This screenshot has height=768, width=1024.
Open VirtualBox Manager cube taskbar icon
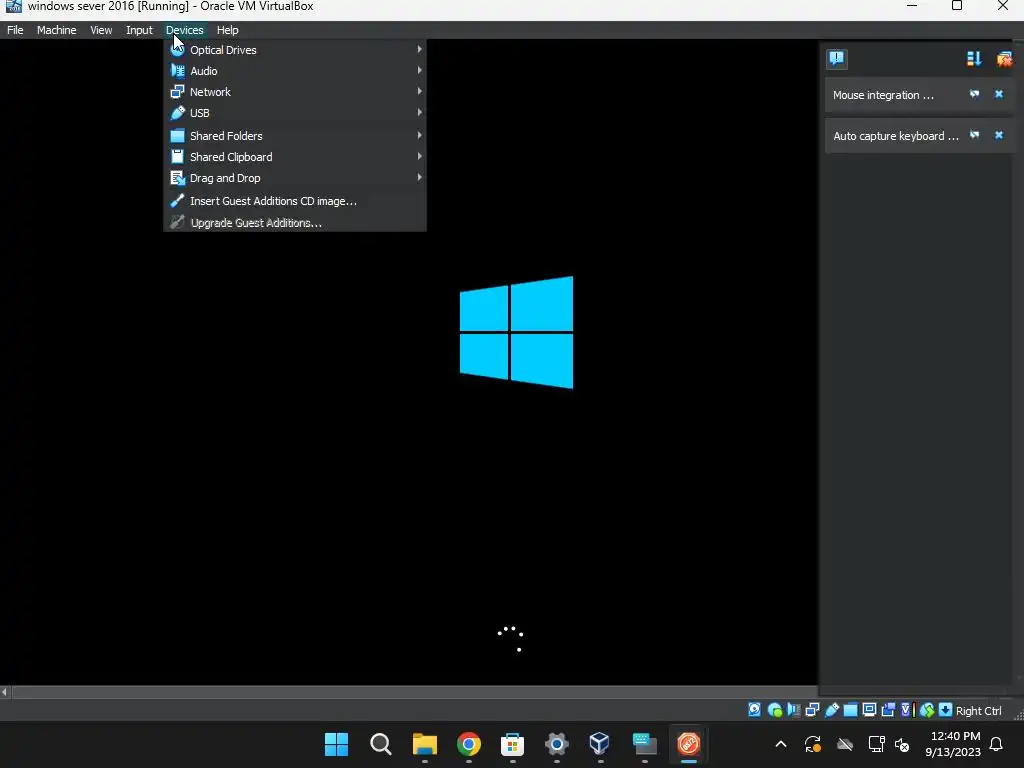(600, 744)
